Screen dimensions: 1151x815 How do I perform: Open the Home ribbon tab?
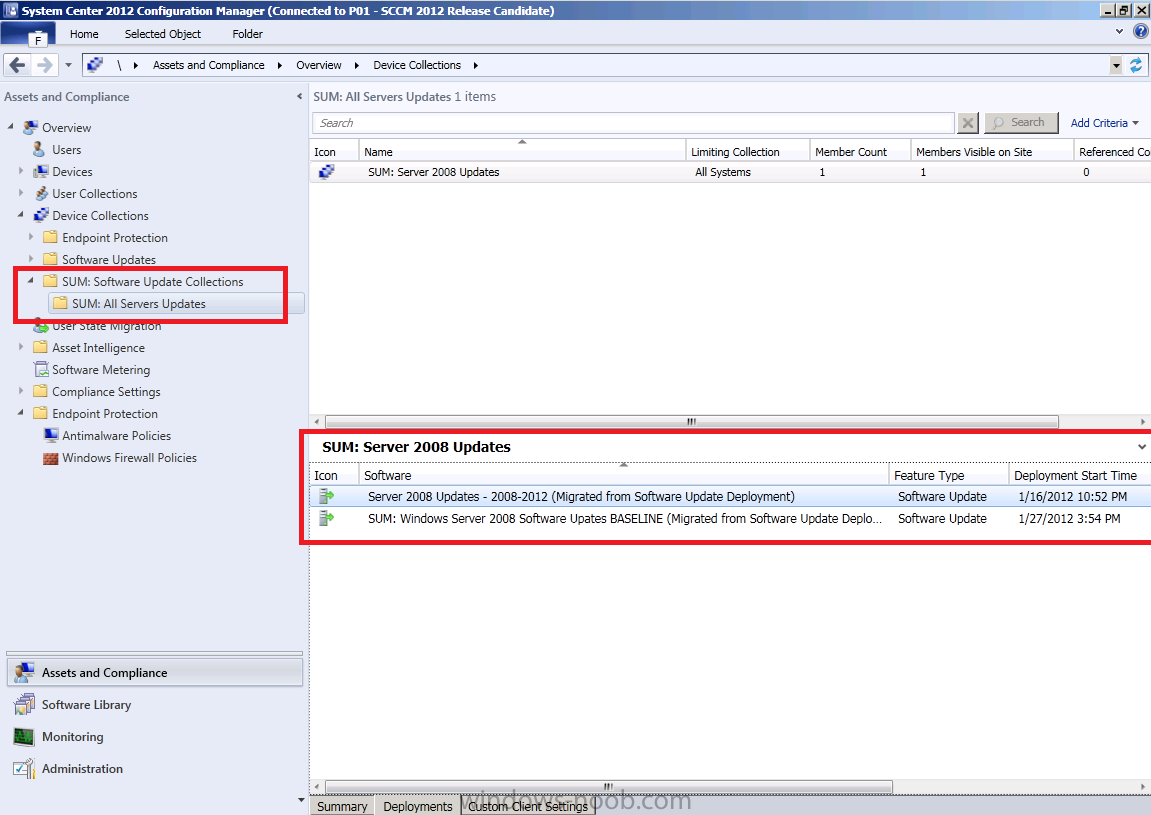[x=84, y=34]
